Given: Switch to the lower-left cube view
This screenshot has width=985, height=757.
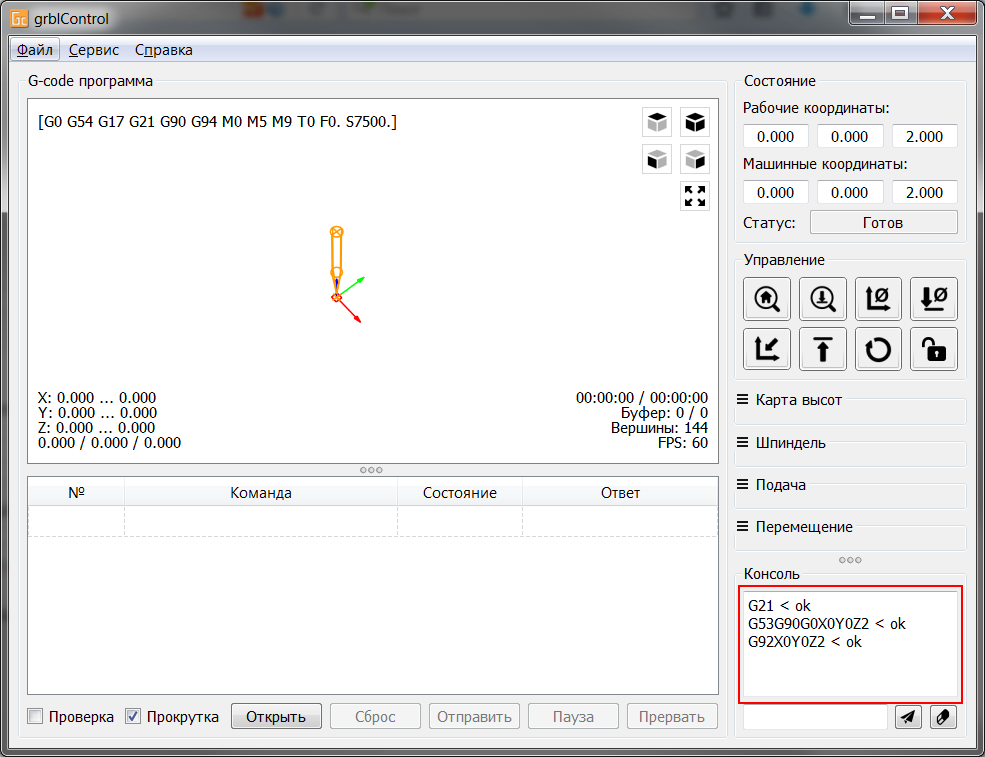Looking at the screenshot, I should pos(657,159).
